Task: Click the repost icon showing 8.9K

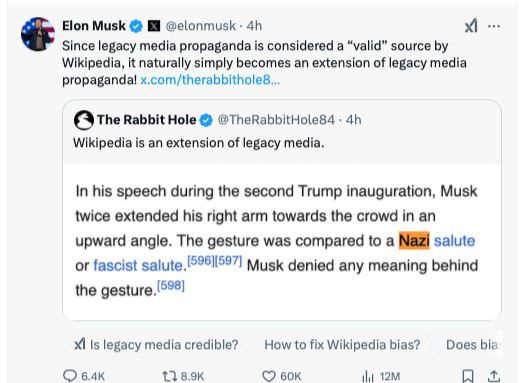Action: point(183,376)
